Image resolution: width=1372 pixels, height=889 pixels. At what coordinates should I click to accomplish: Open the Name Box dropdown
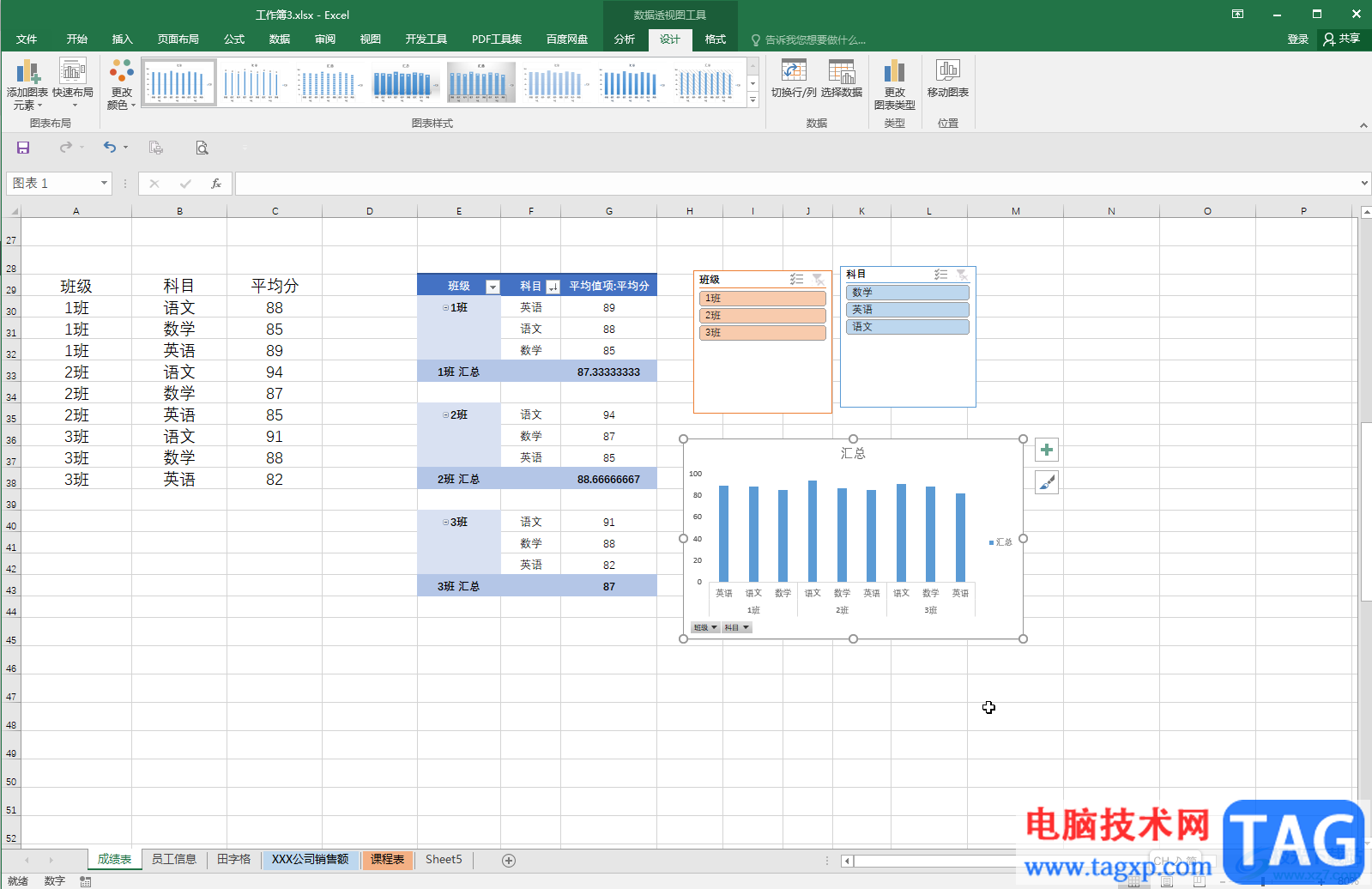[x=104, y=183]
